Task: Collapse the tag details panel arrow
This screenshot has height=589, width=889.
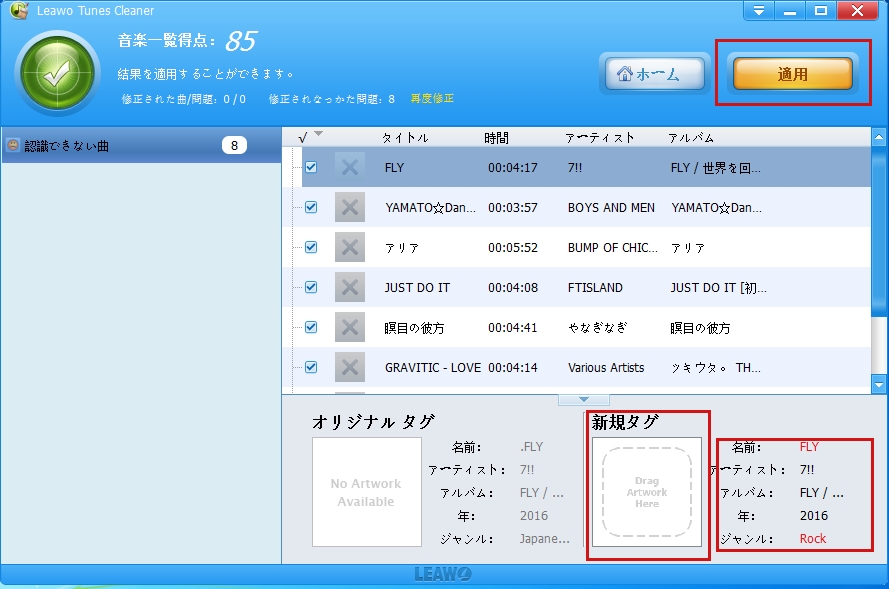Action: (575, 400)
